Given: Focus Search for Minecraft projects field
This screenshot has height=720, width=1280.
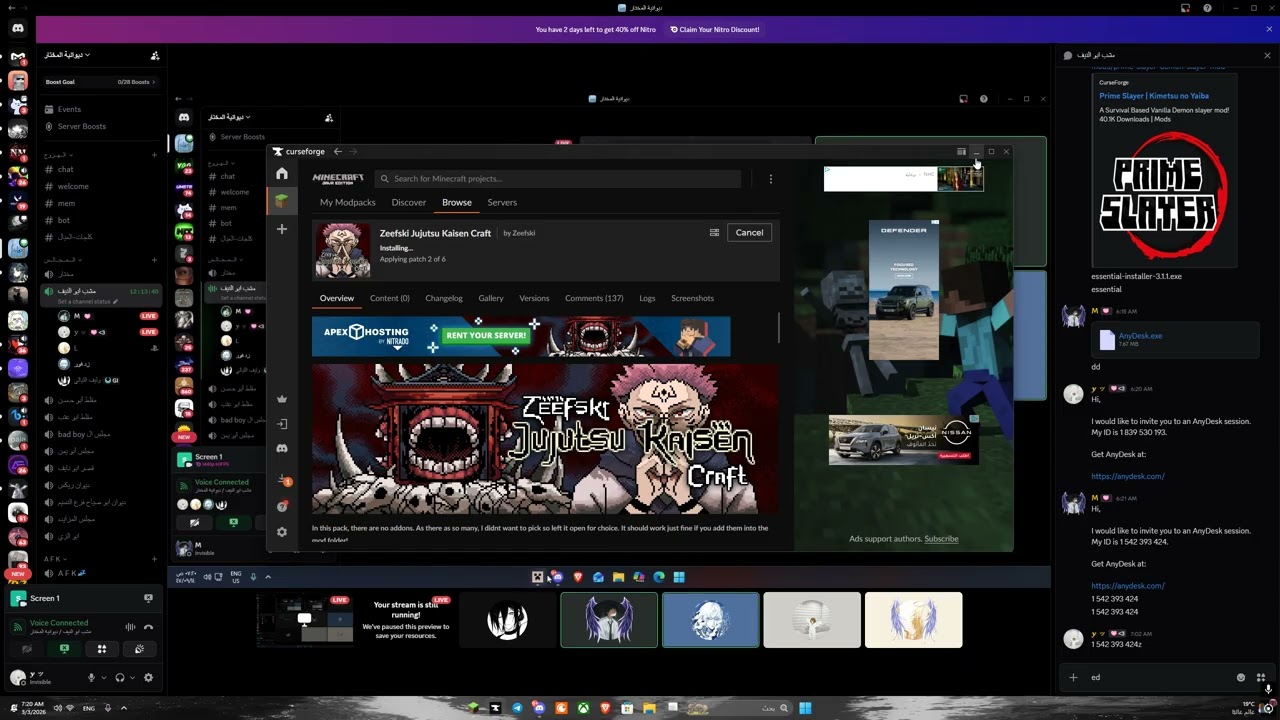Looking at the screenshot, I should 558,179.
